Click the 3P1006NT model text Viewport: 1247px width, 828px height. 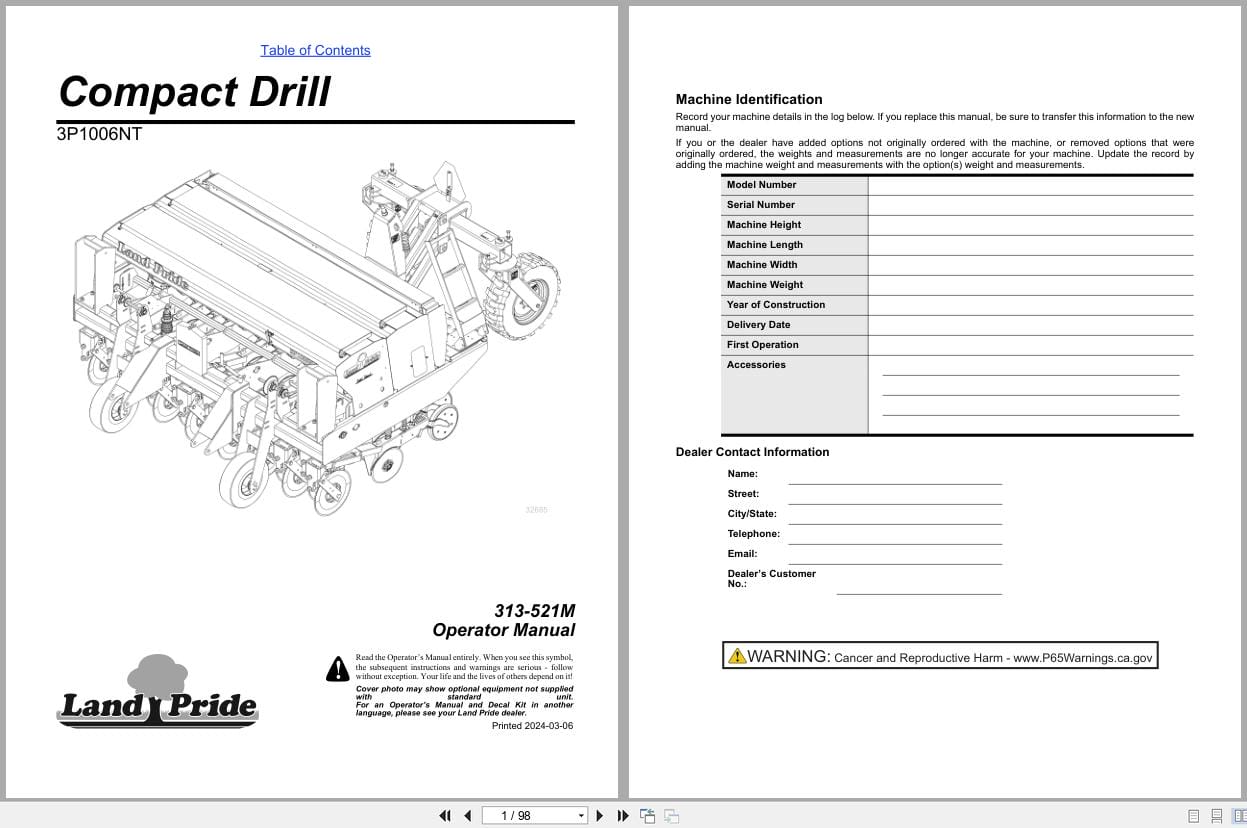click(x=99, y=134)
